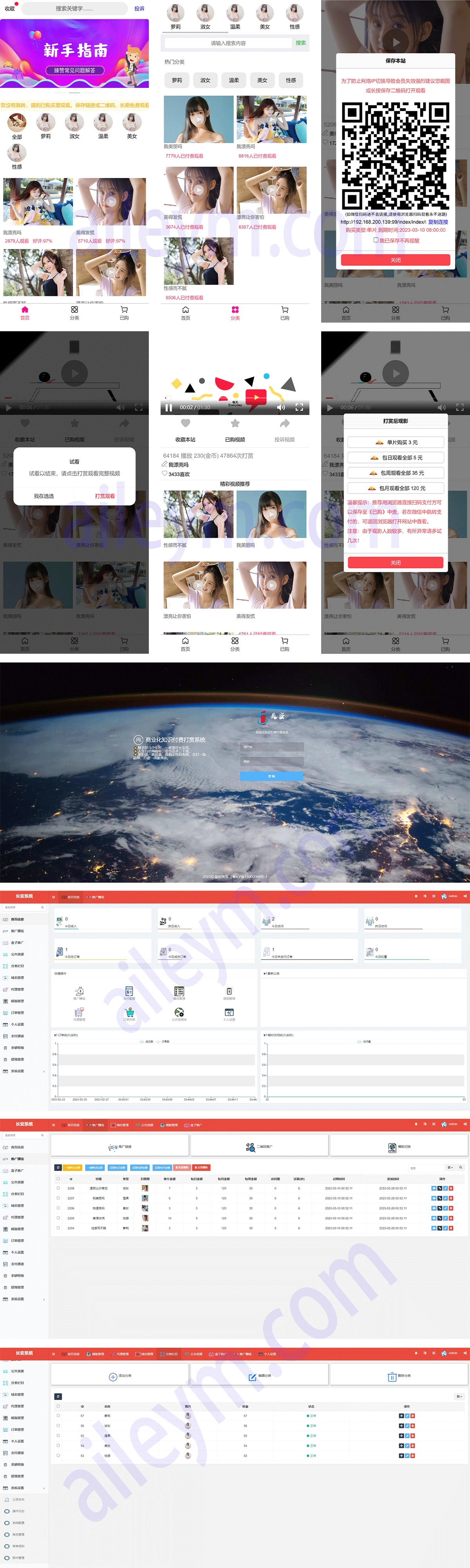
Task: Open 代理管理 quick action icon on the dashboard
Action: 79,1012
